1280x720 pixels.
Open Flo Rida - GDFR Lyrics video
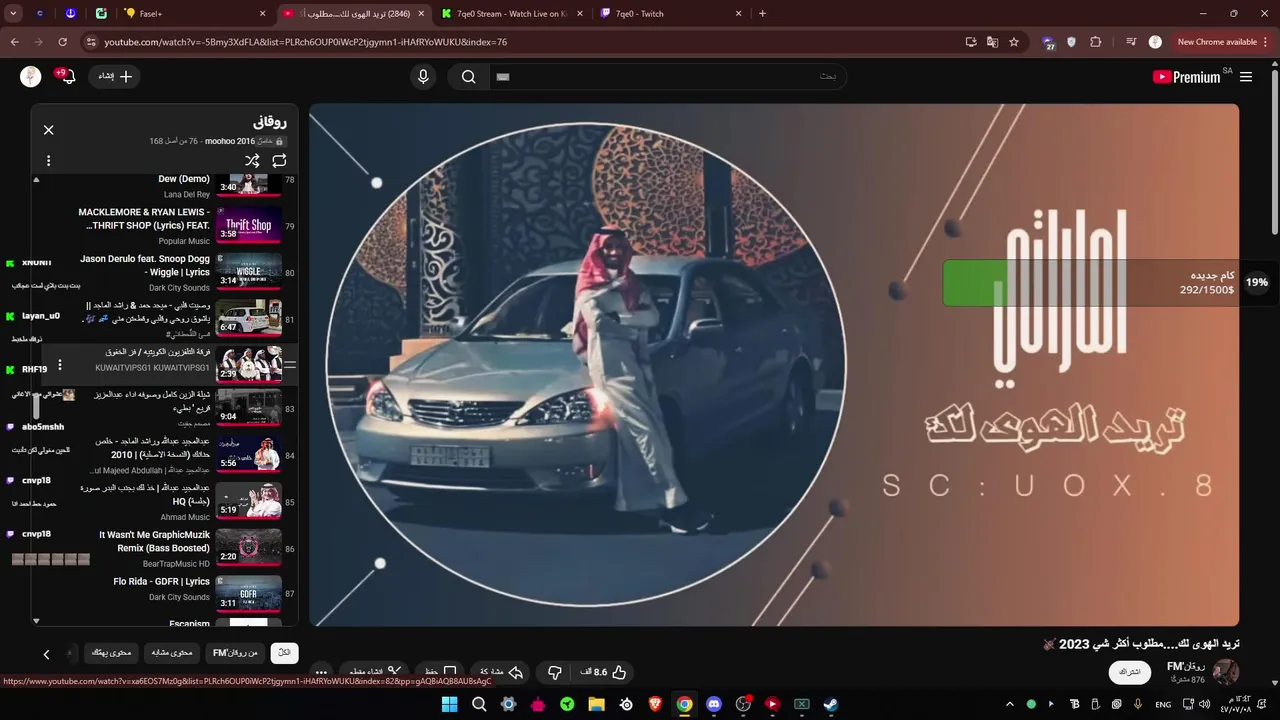tap(164, 592)
